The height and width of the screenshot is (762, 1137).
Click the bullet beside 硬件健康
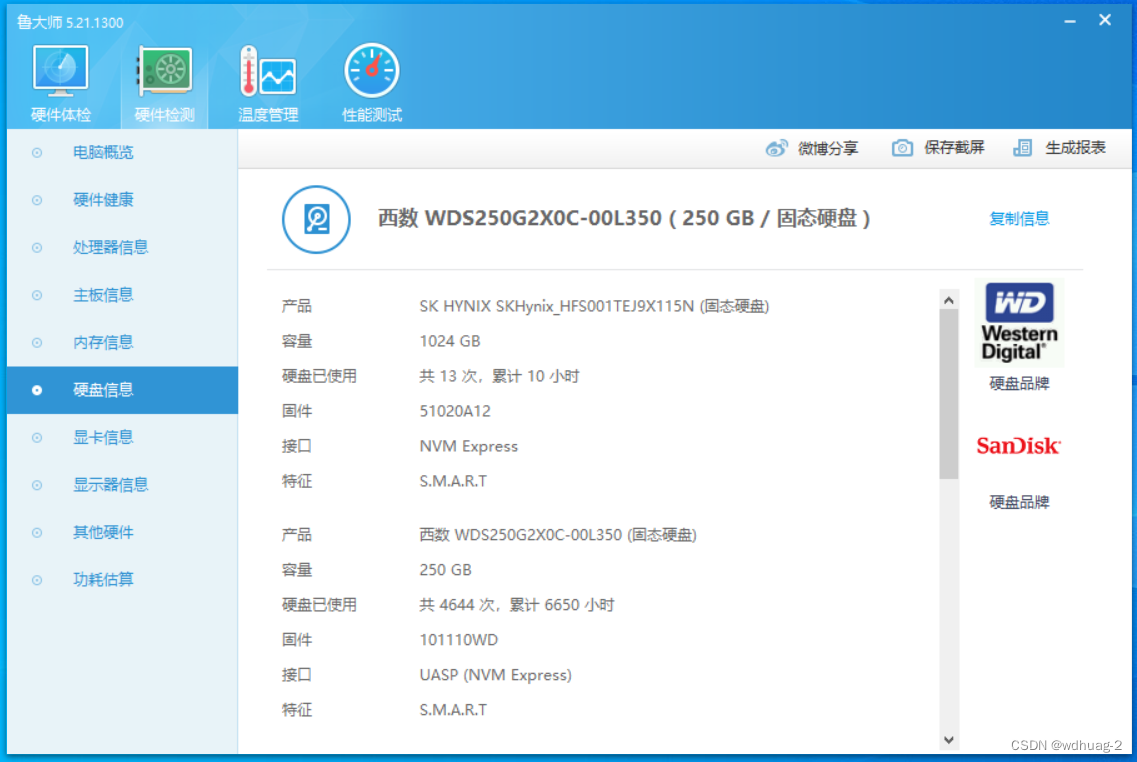point(37,200)
